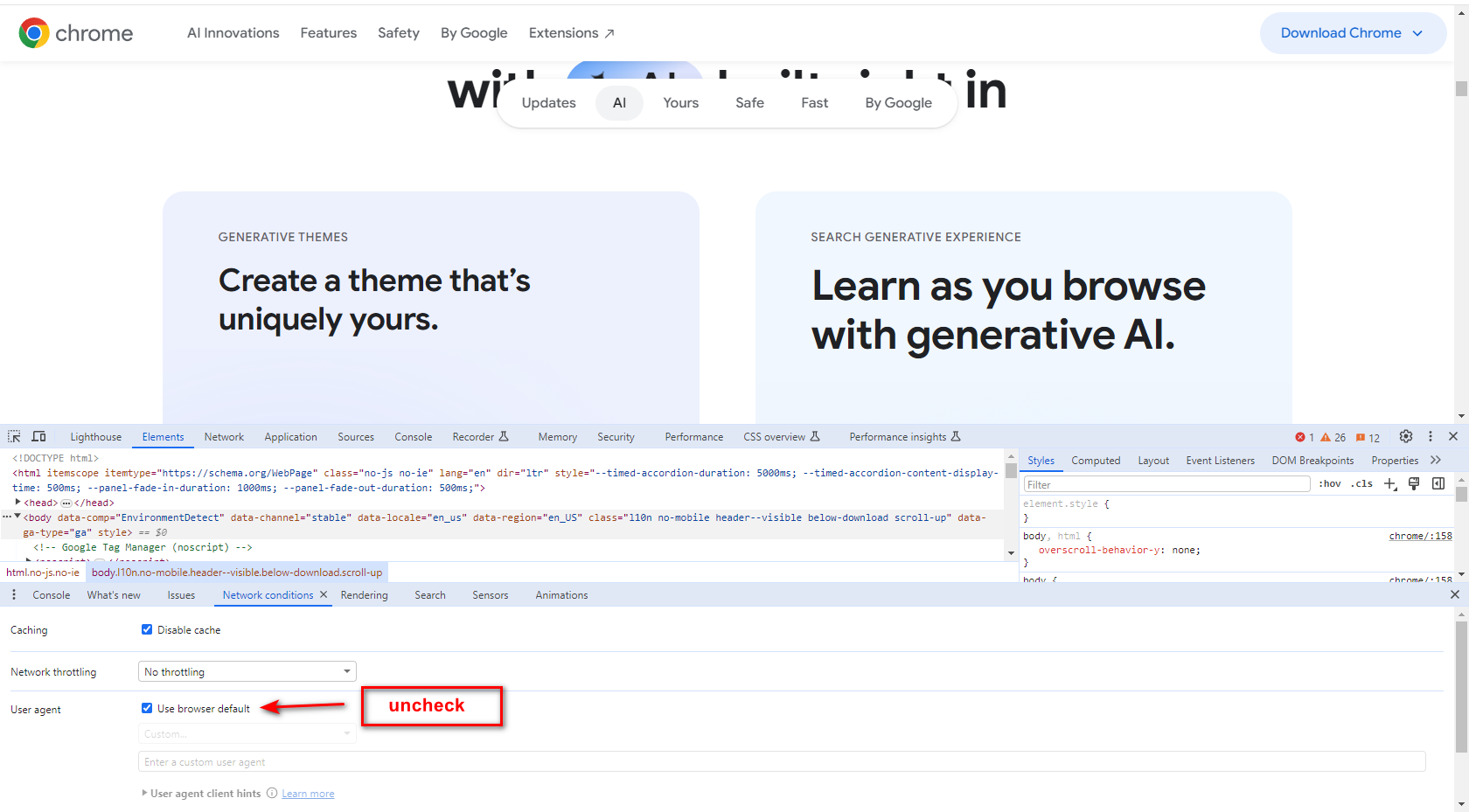Image resolution: width=1469 pixels, height=812 pixels.
Task: Select the Inspect element tool
Action: [x=13, y=436]
